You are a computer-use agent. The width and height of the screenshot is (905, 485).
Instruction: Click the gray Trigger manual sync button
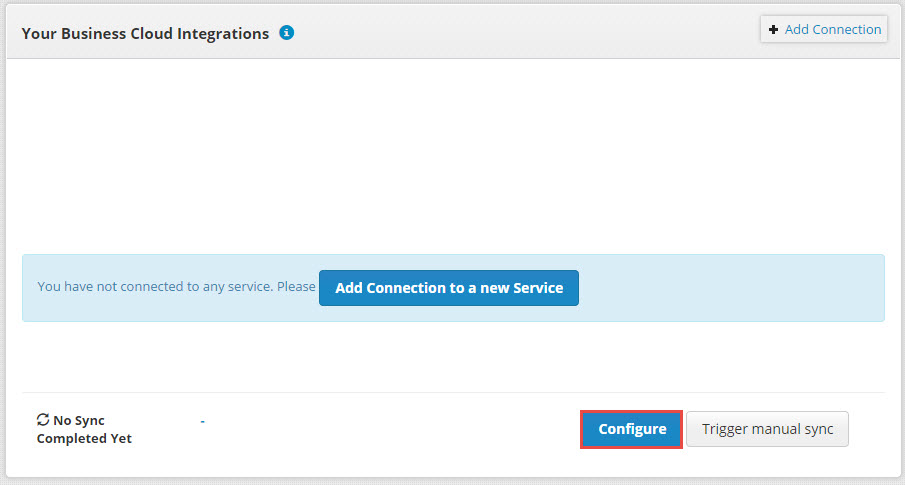(x=767, y=429)
